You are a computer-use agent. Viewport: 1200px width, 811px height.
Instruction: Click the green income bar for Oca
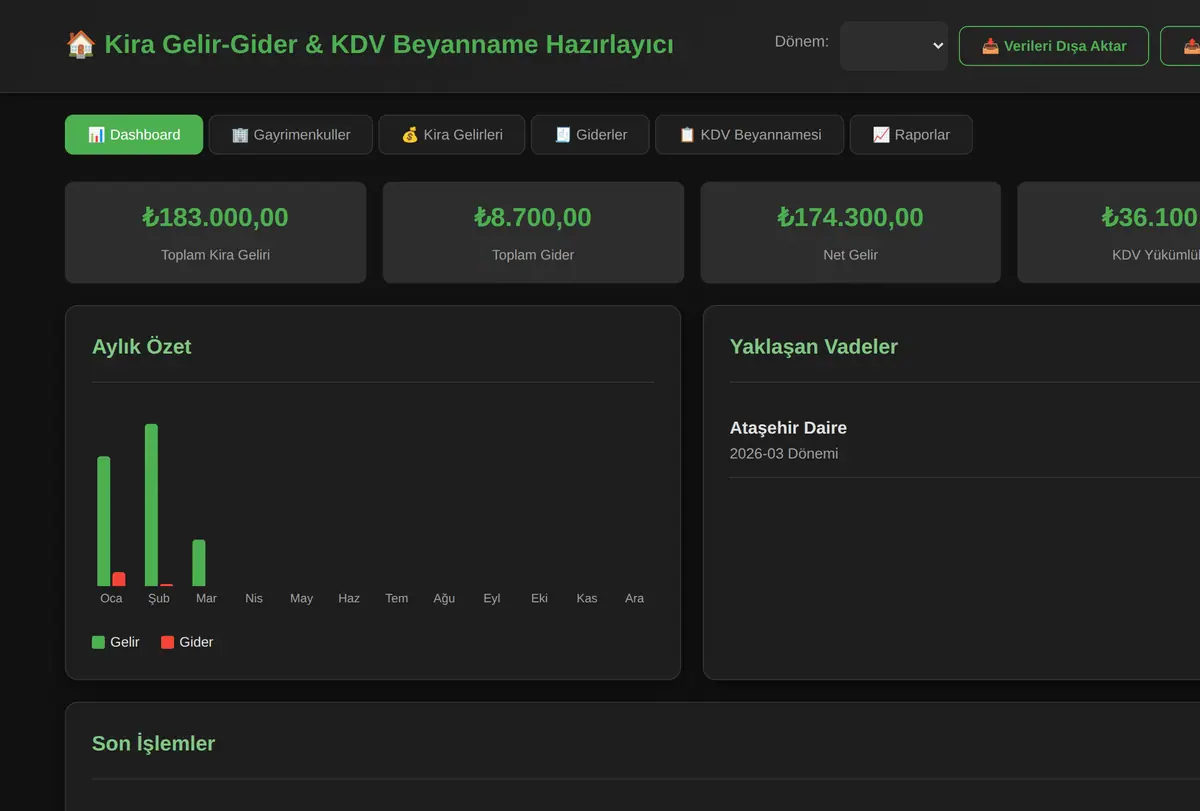tap(104, 521)
